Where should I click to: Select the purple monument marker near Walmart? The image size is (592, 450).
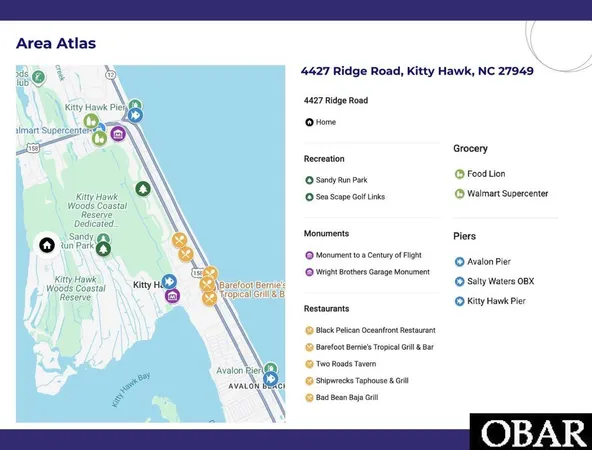pos(118,134)
